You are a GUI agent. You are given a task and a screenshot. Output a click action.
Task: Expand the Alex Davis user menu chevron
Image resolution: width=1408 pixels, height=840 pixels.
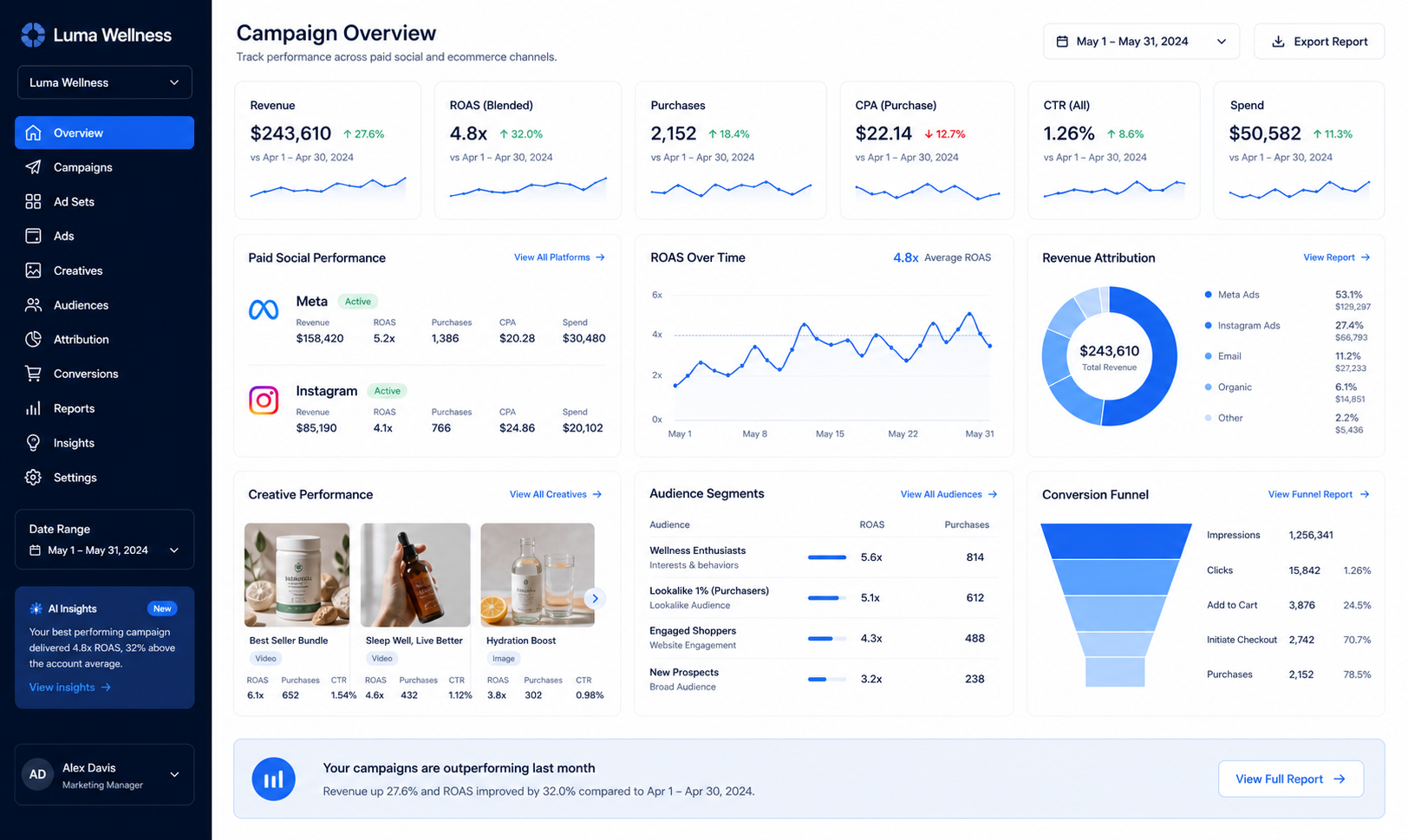pos(174,775)
